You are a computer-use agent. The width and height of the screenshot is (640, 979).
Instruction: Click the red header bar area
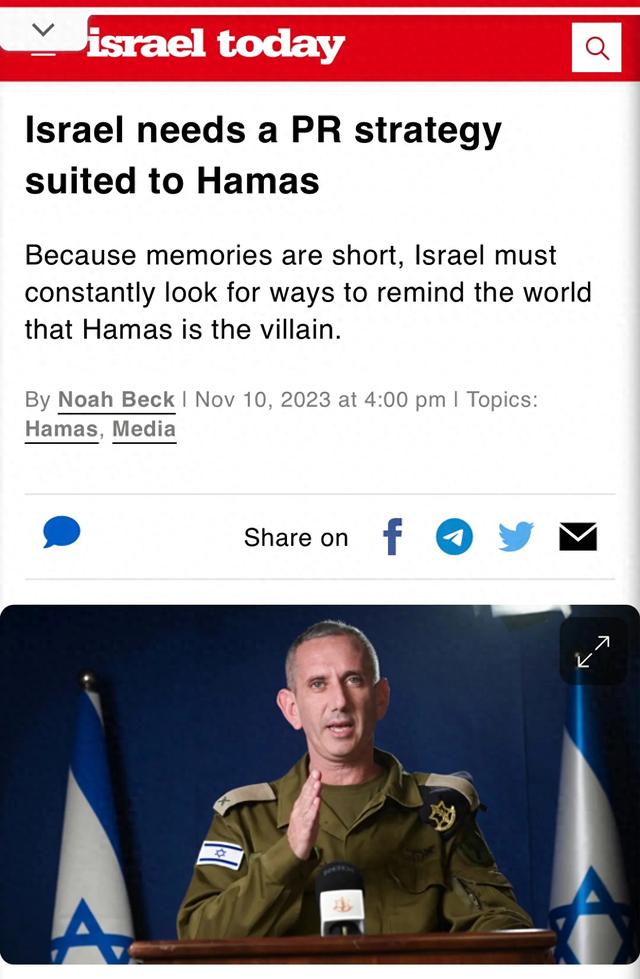click(x=320, y=42)
